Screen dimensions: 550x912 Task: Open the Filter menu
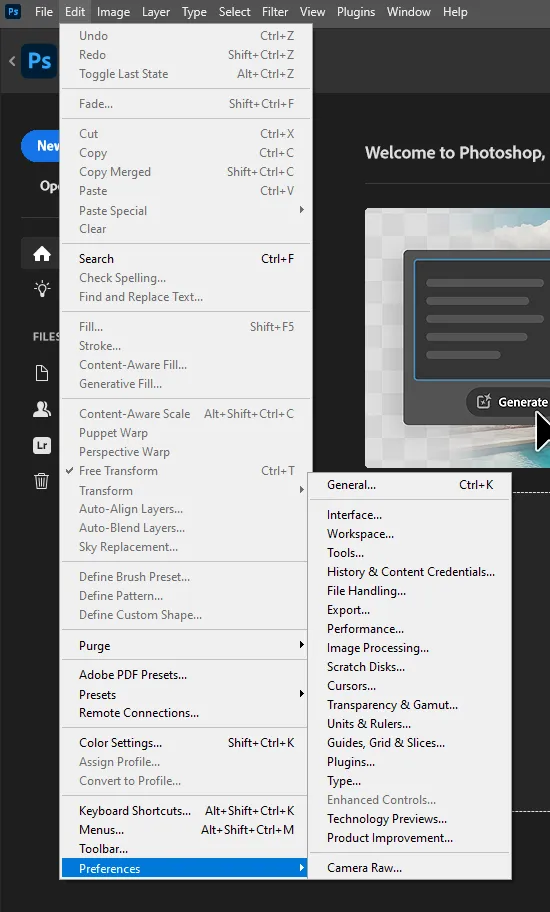[275, 12]
